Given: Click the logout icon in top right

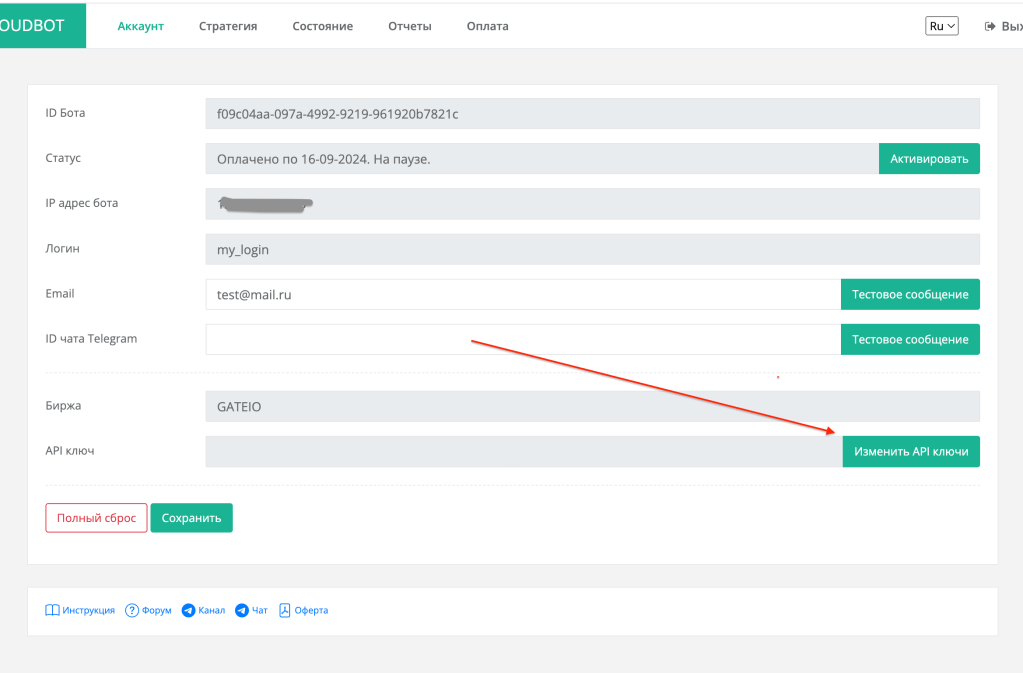Looking at the screenshot, I should point(990,26).
